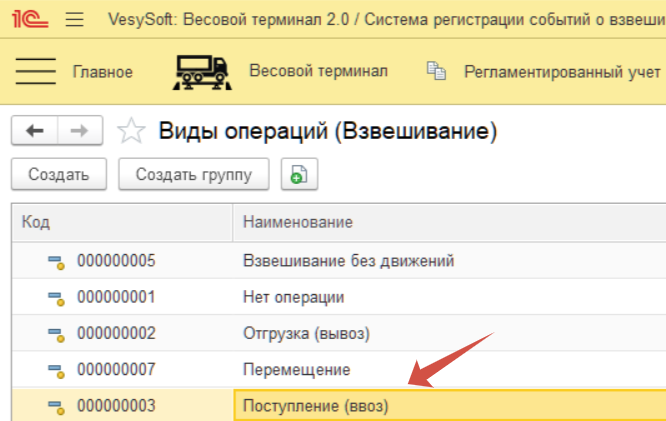Add the page to favorites with star
This screenshot has width=666, height=421.
[x=132, y=131]
